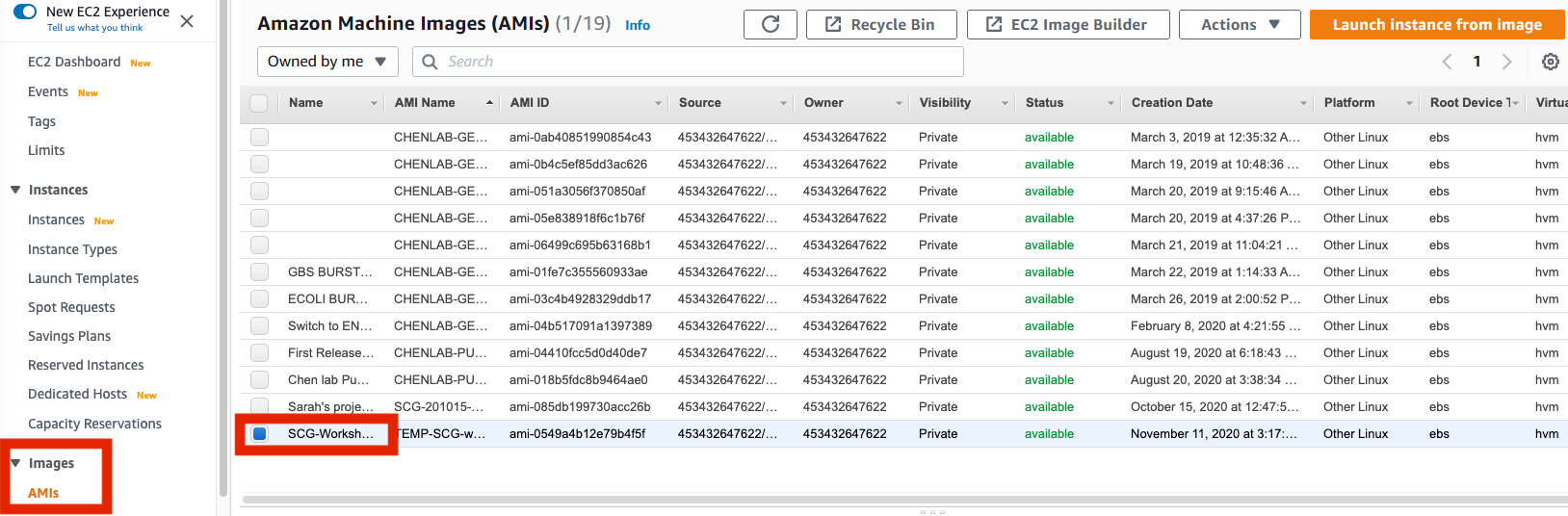Check the ami-0b4c5ef85dd3ac626 row box
Image resolution: width=1568 pixels, height=516 pixels.
point(259,164)
